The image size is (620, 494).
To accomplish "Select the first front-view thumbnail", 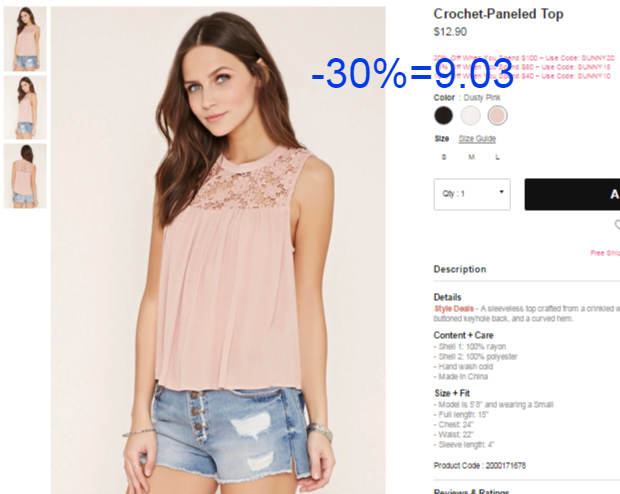I will tap(25, 39).
